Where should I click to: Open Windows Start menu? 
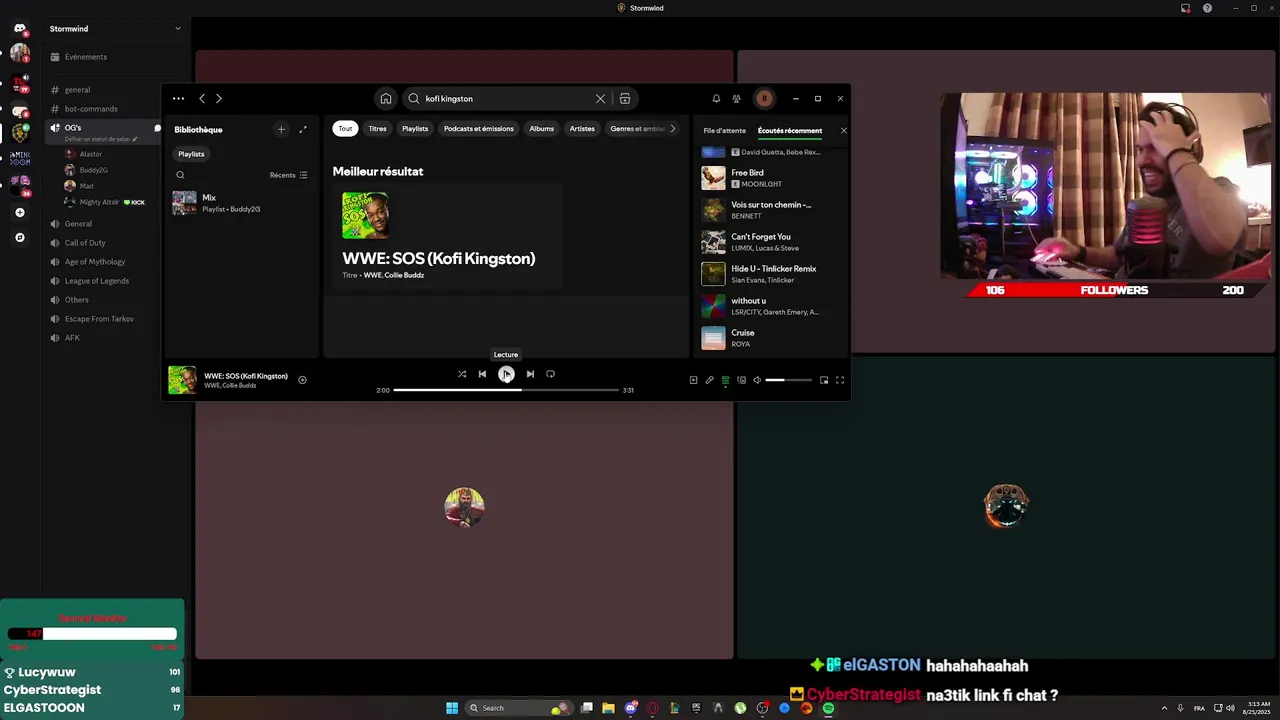pyautogui.click(x=452, y=708)
